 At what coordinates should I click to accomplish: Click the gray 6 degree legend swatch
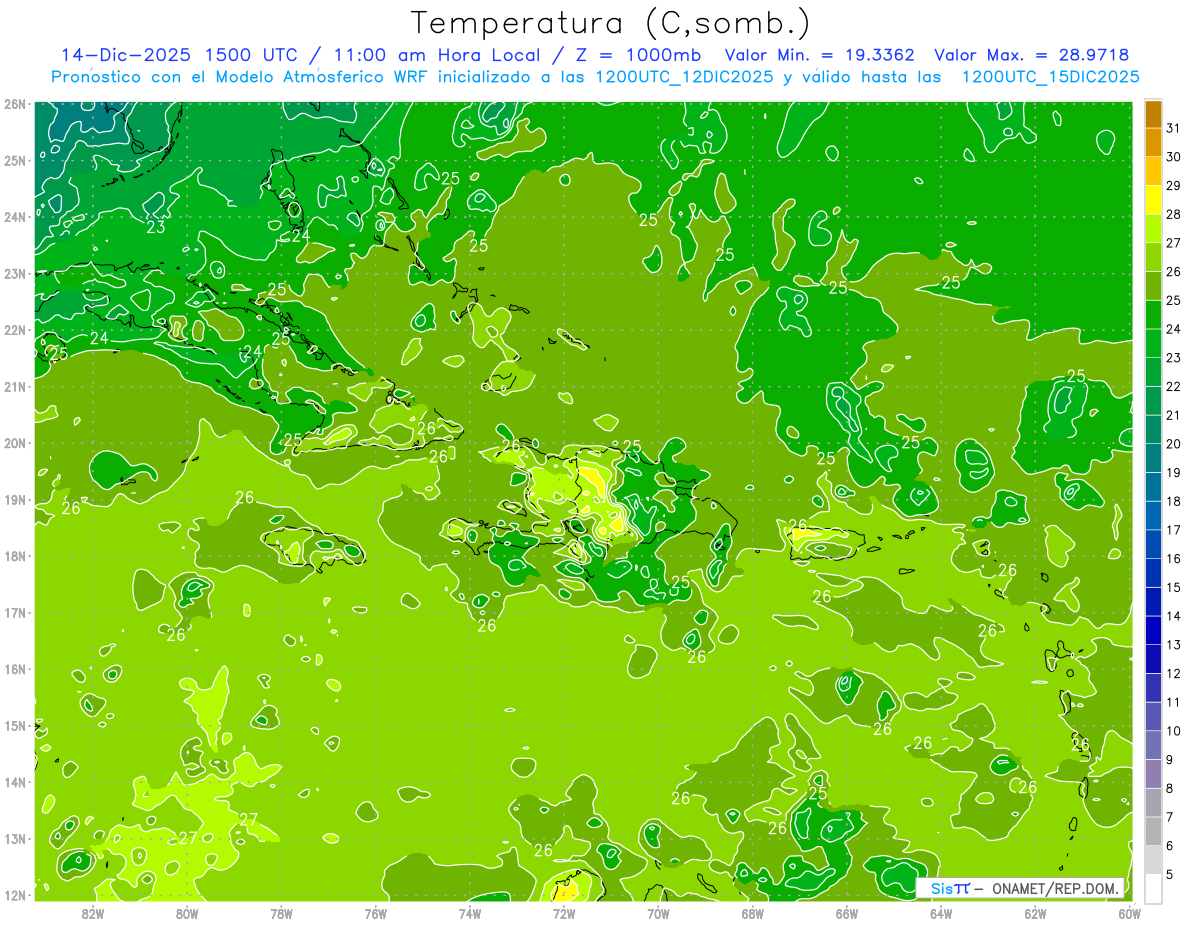1153,831
